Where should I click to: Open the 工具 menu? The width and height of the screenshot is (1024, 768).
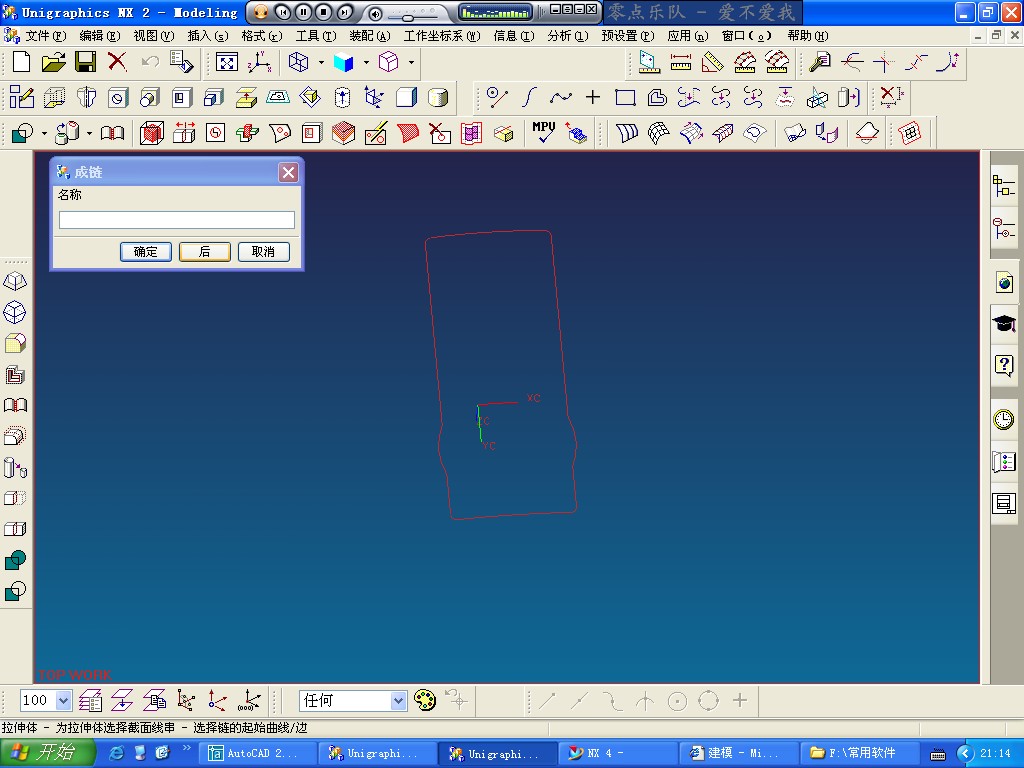[x=315, y=36]
